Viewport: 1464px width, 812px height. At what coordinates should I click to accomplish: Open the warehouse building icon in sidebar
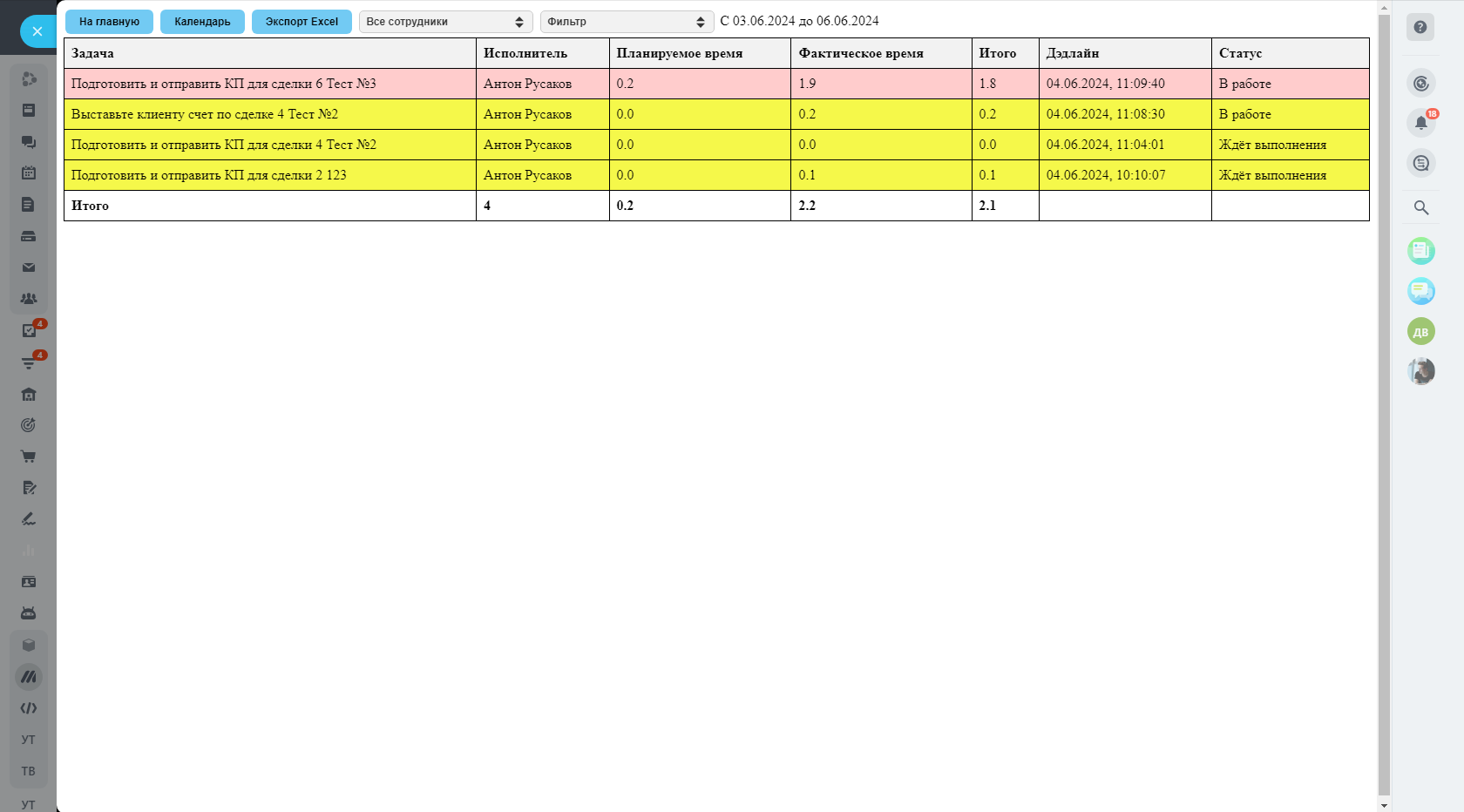click(29, 395)
